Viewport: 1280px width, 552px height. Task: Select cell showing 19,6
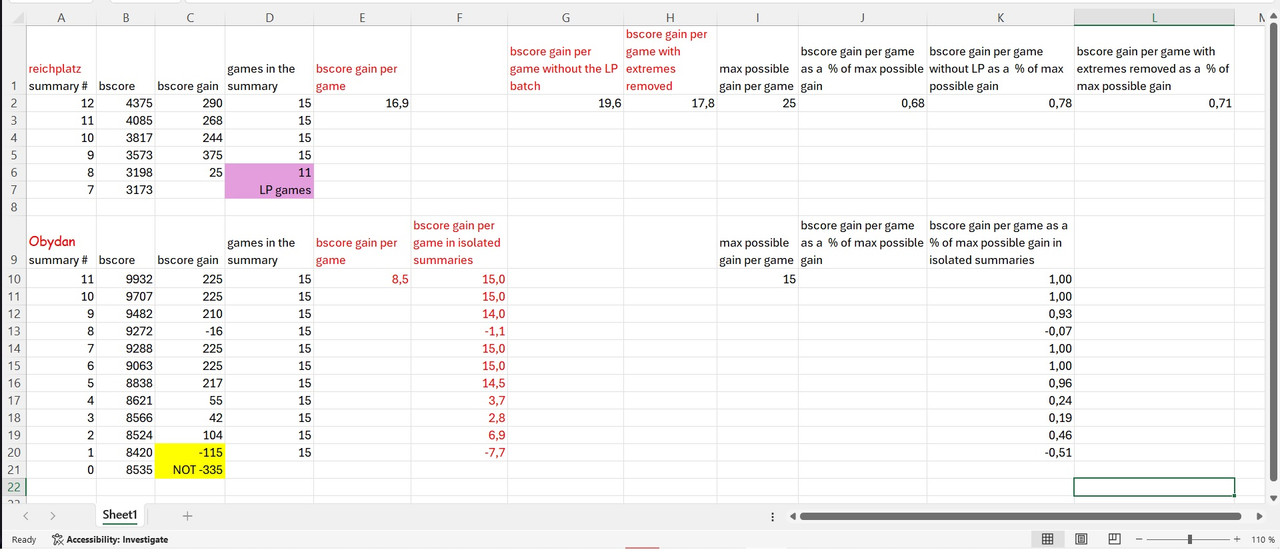(566, 103)
